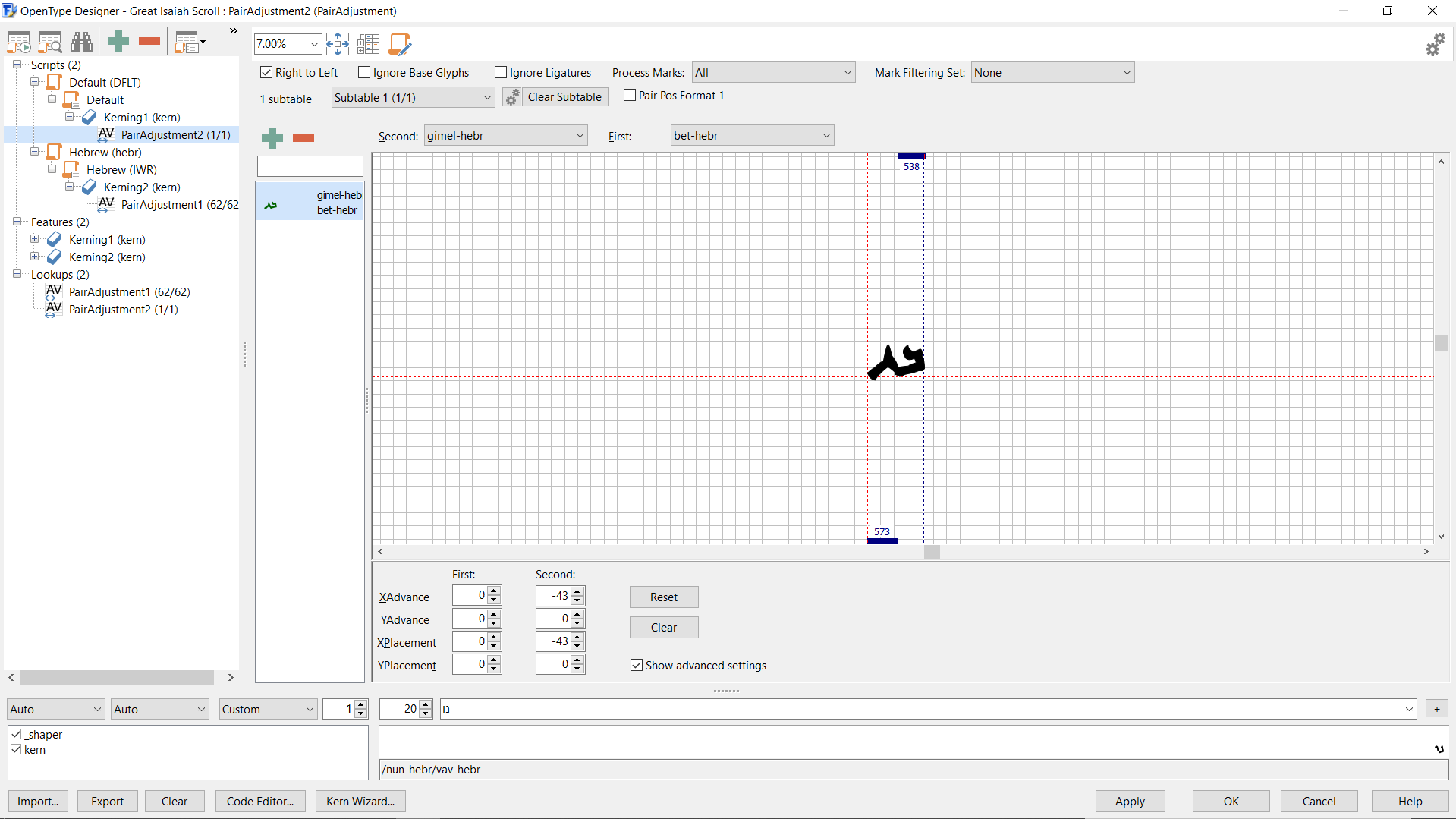Collapse the Scripts (2) tree node
The image size is (1456, 819).
pyautogui.click(x=17, y=65)
